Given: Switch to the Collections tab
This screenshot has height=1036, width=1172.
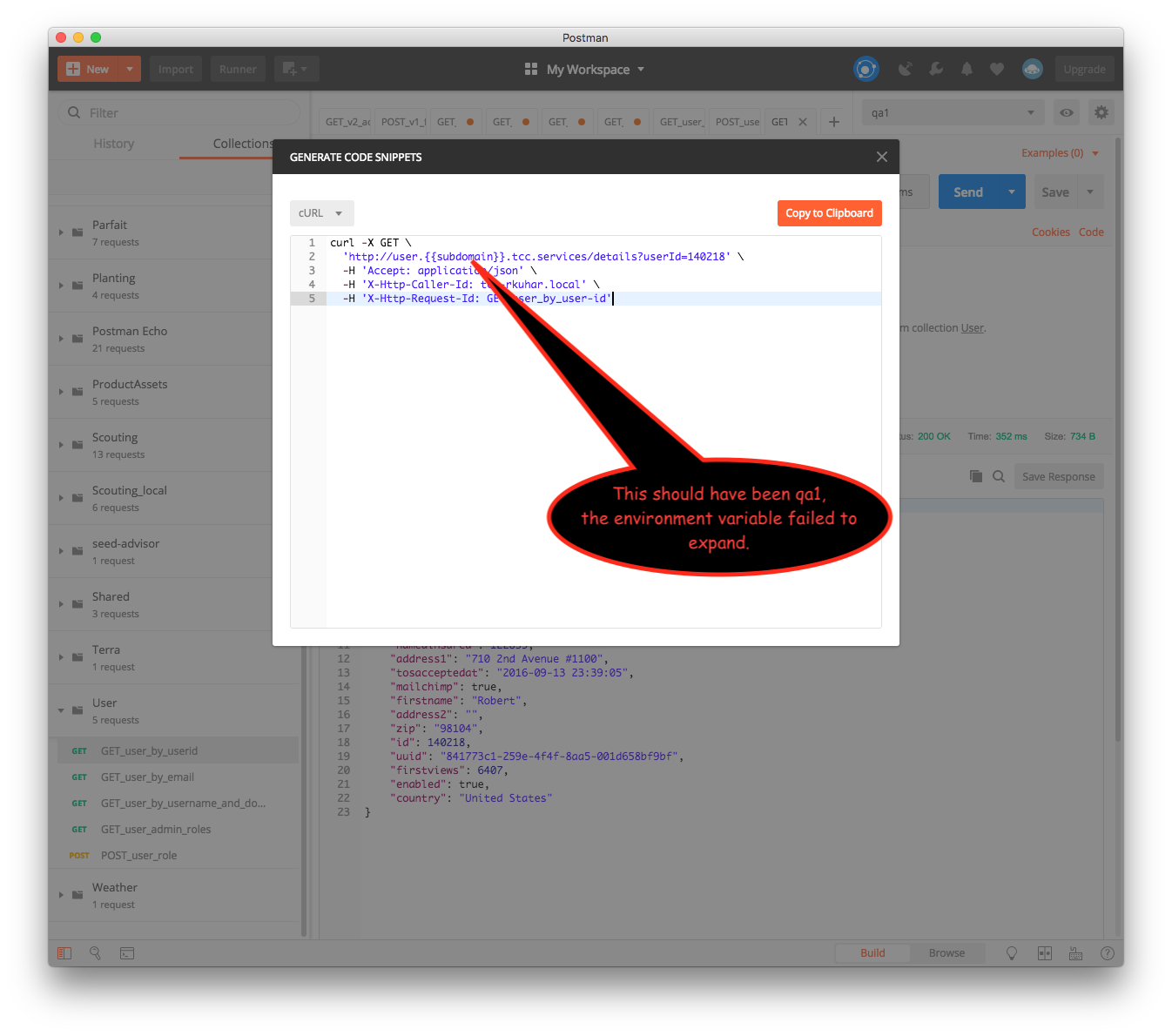Looking at the screenshot, I should click(x=243, y=144).
